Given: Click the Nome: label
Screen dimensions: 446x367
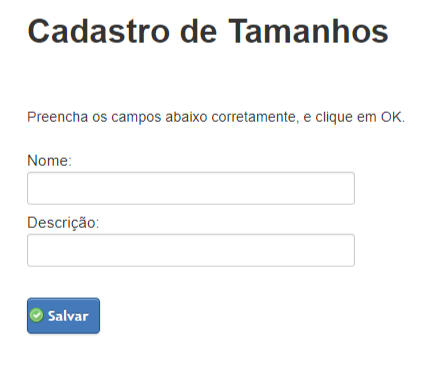Looking at the screenshot, I should tap(49, 161).
